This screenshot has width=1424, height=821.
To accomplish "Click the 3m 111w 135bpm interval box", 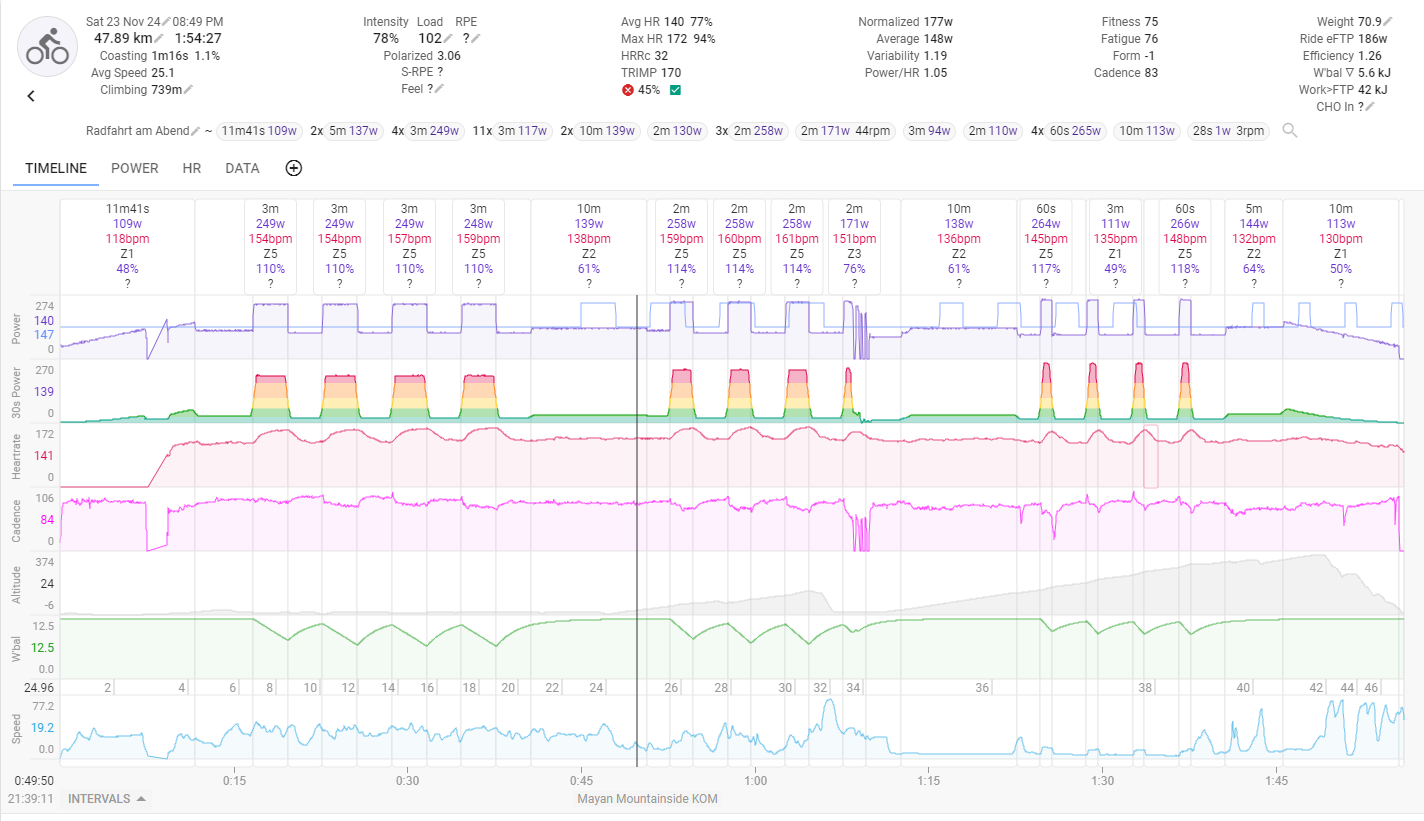I will click(1115, 246).
